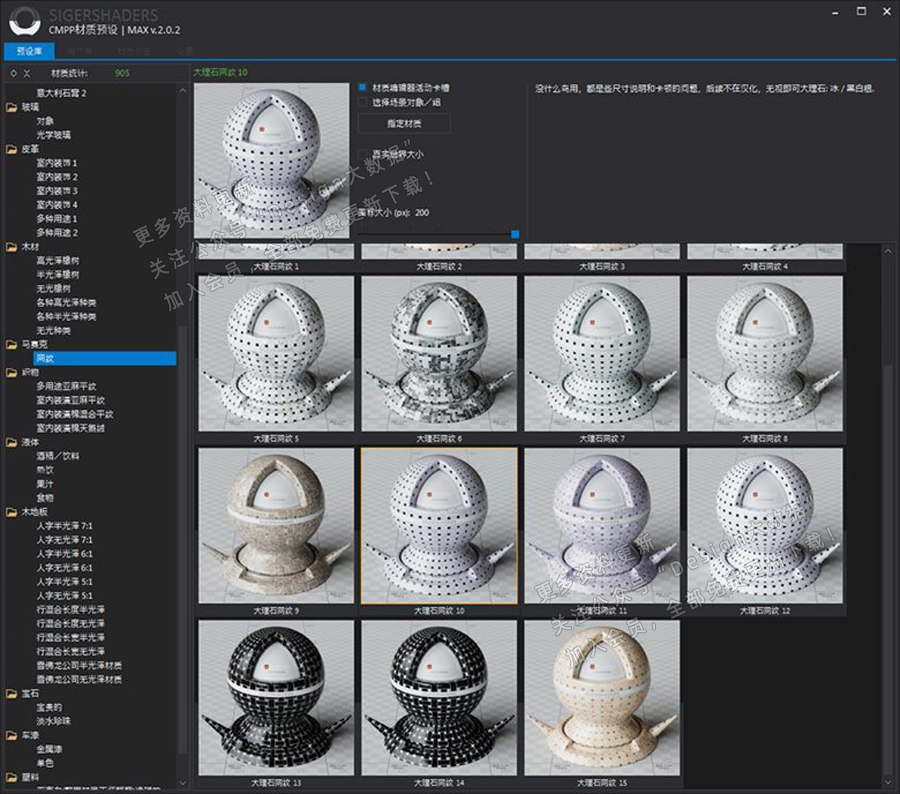Check the 选择场景对象/组 box
Screen dimensions: 900x794
click(363, 102)
